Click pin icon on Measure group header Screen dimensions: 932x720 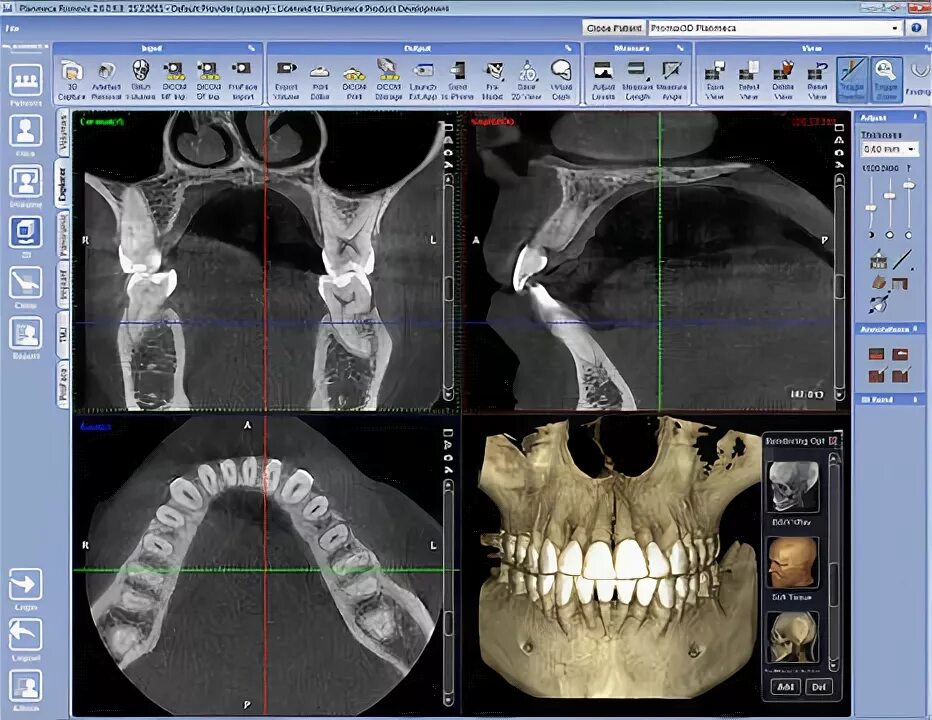pos(680,48)
